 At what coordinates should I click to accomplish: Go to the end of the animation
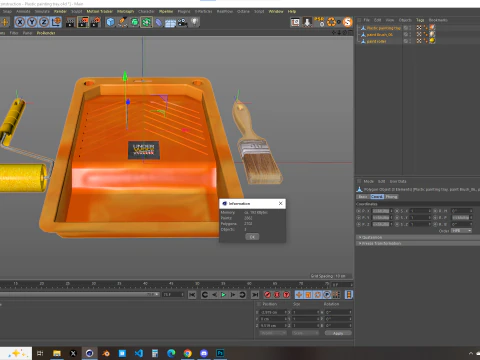255,295
